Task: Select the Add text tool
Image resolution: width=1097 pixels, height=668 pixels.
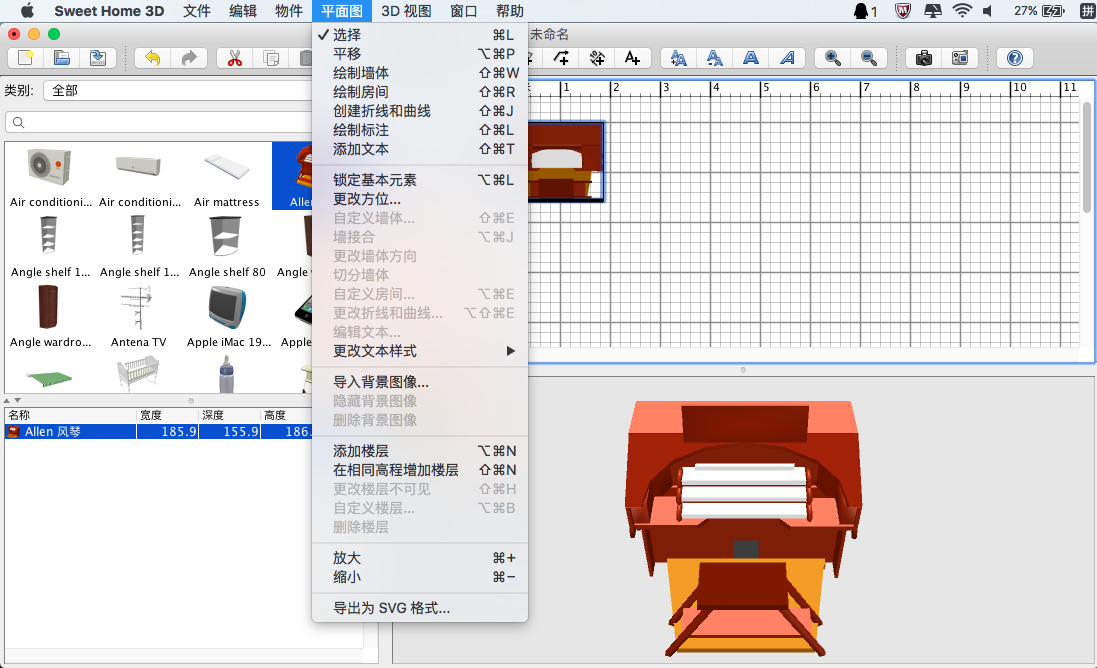Action: 632,57
